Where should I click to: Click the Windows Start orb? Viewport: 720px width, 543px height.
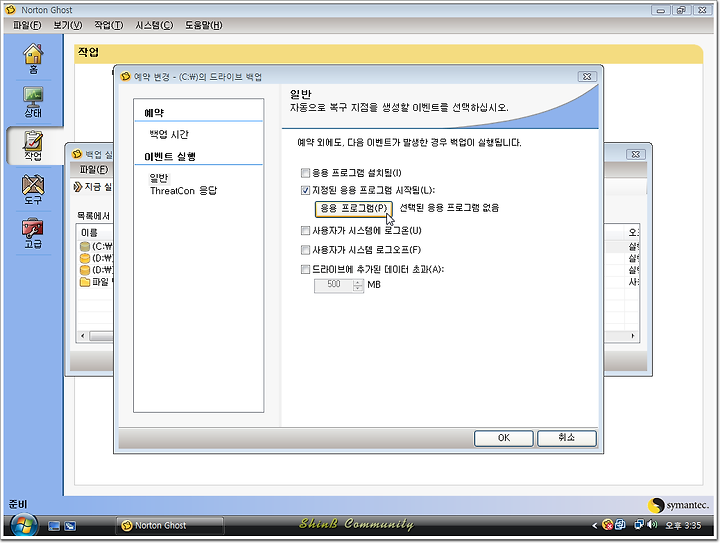[23, 526]
